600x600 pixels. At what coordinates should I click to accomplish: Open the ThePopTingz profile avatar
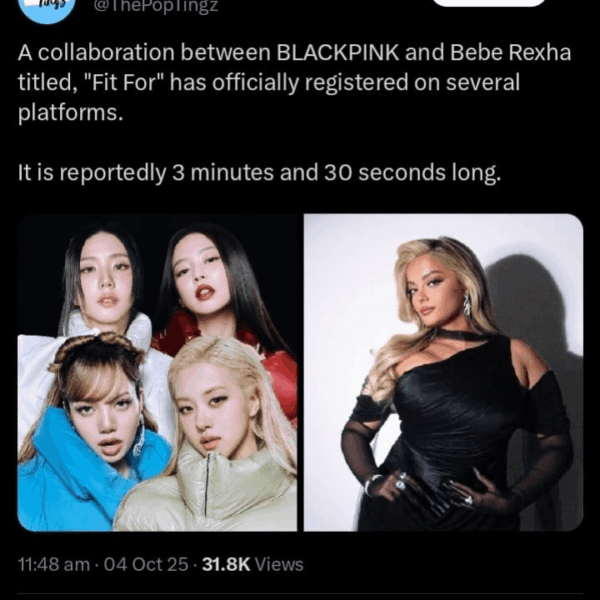coord(47,10)
